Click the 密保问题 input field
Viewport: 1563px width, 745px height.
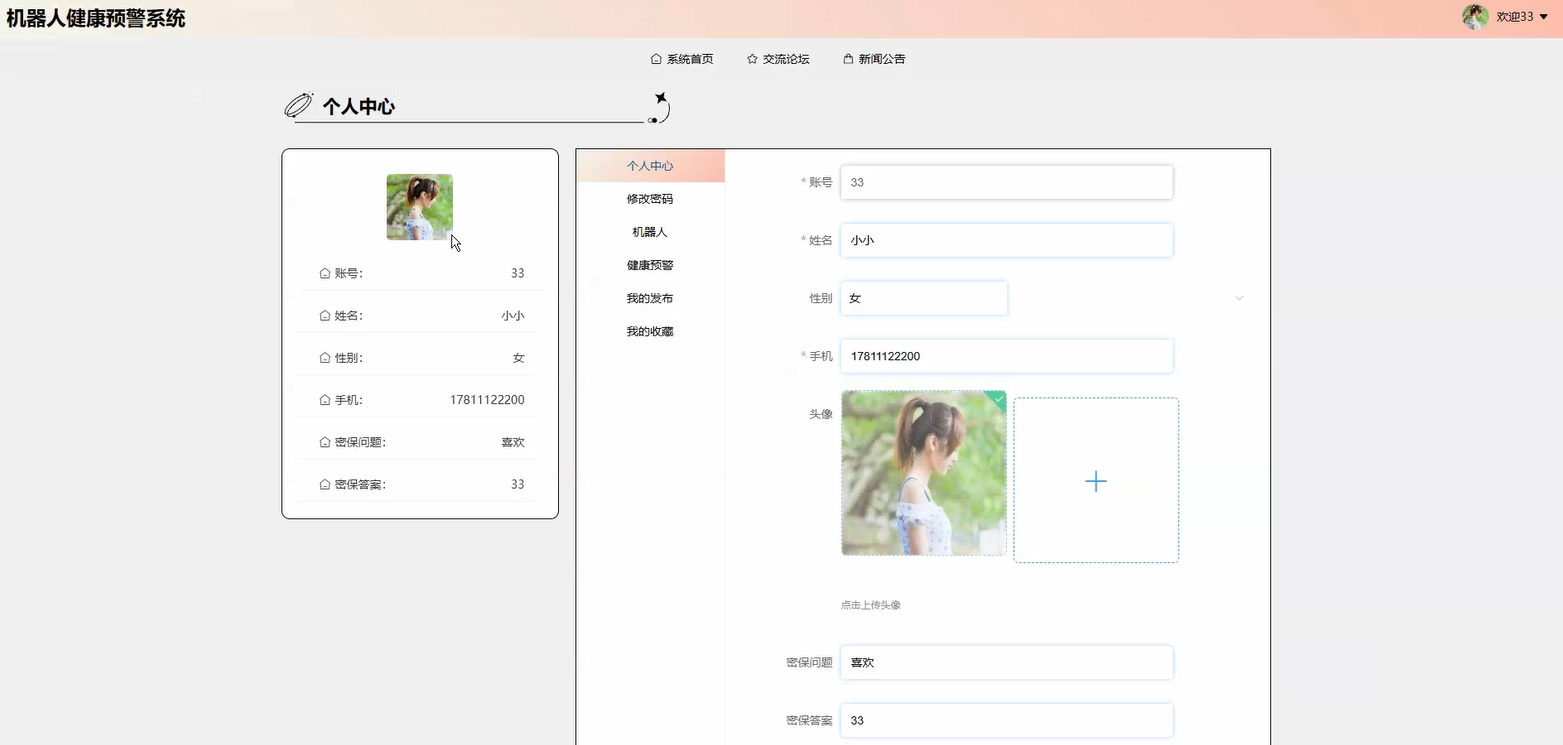click(x=1005, y=662)
